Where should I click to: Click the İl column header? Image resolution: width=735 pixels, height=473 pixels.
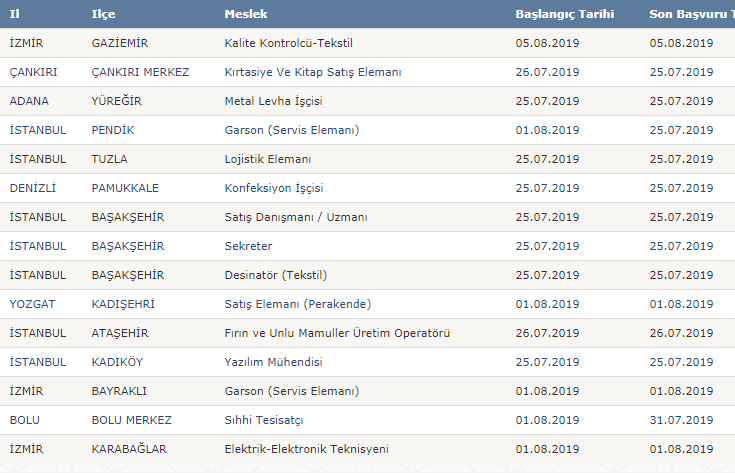click(x=15, y=15)
